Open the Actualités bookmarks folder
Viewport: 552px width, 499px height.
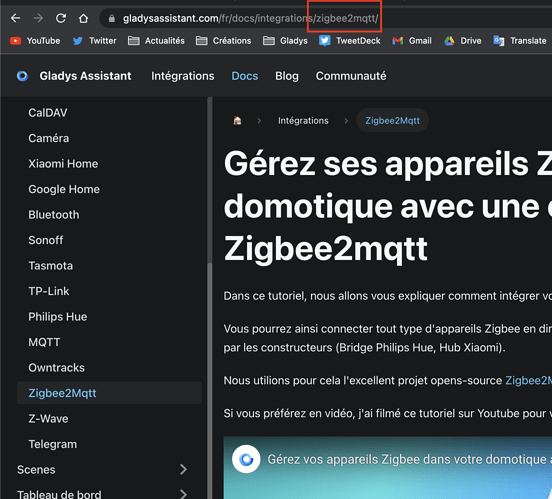pyautogui.click(x=156, y=41)
